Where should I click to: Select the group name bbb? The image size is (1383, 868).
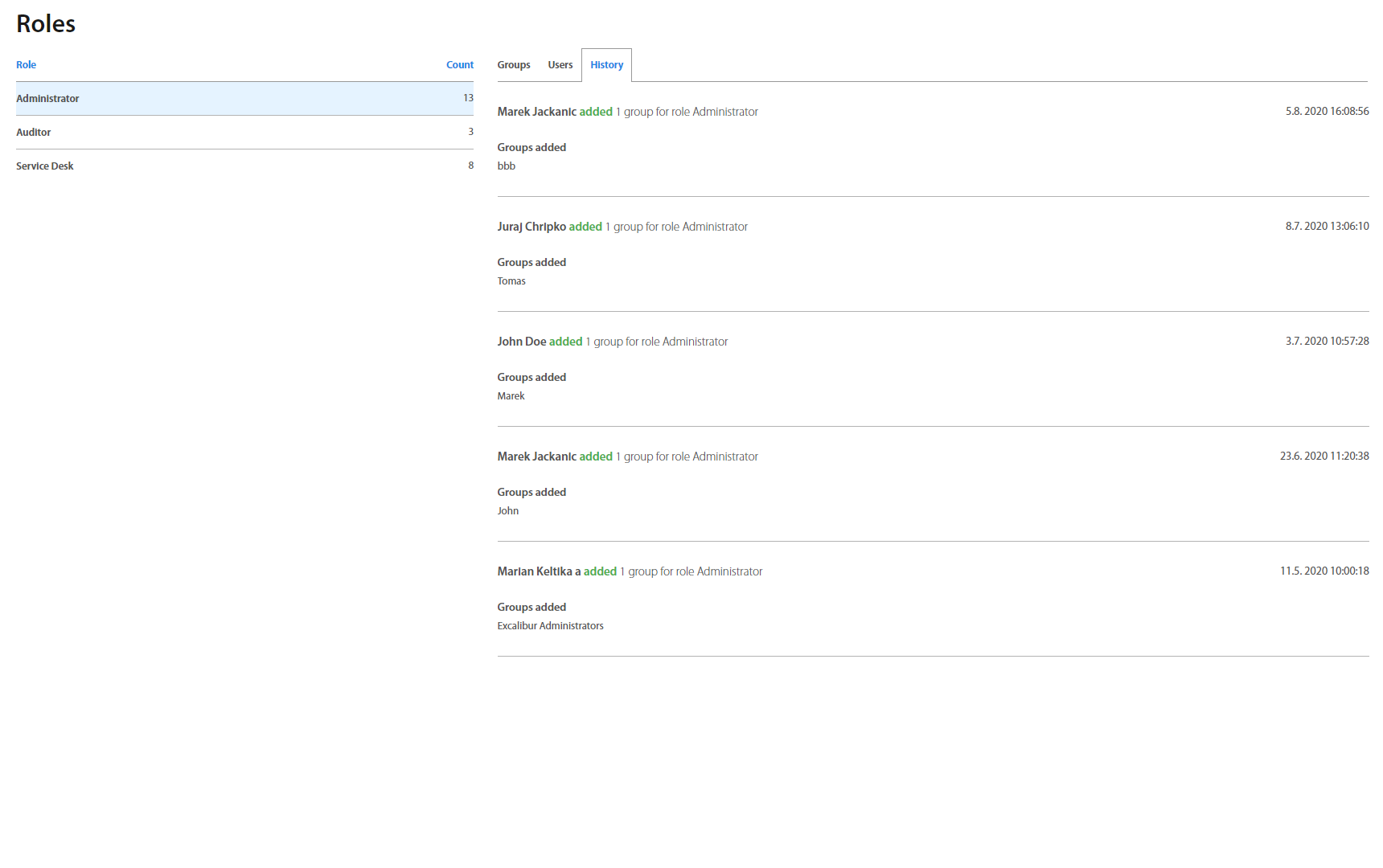pyautogui.click(x=507, y=166)
